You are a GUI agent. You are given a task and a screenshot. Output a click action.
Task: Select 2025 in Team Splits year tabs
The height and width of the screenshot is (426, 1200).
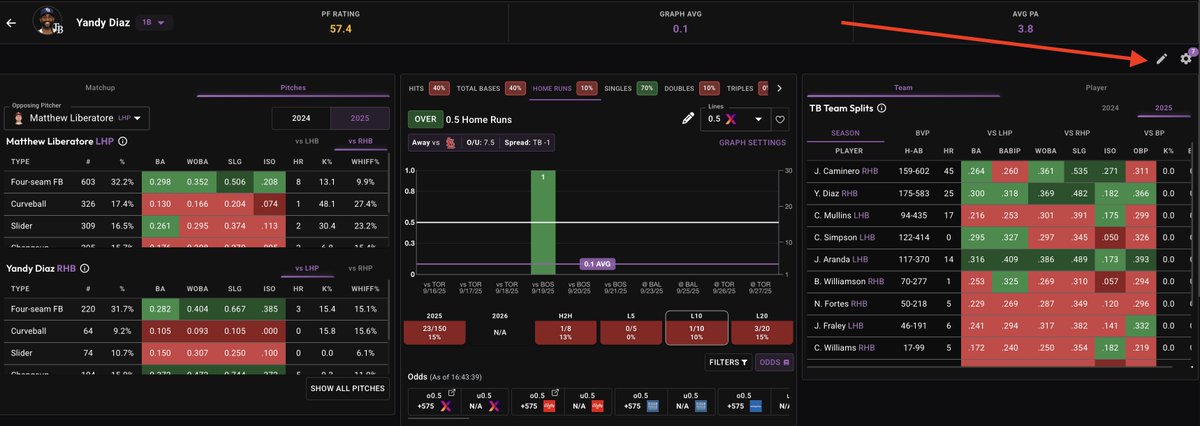point(1163,107)
